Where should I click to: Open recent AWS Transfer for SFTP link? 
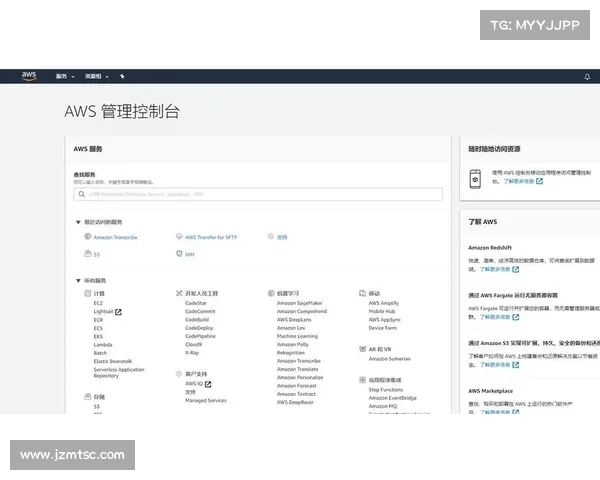211,237
